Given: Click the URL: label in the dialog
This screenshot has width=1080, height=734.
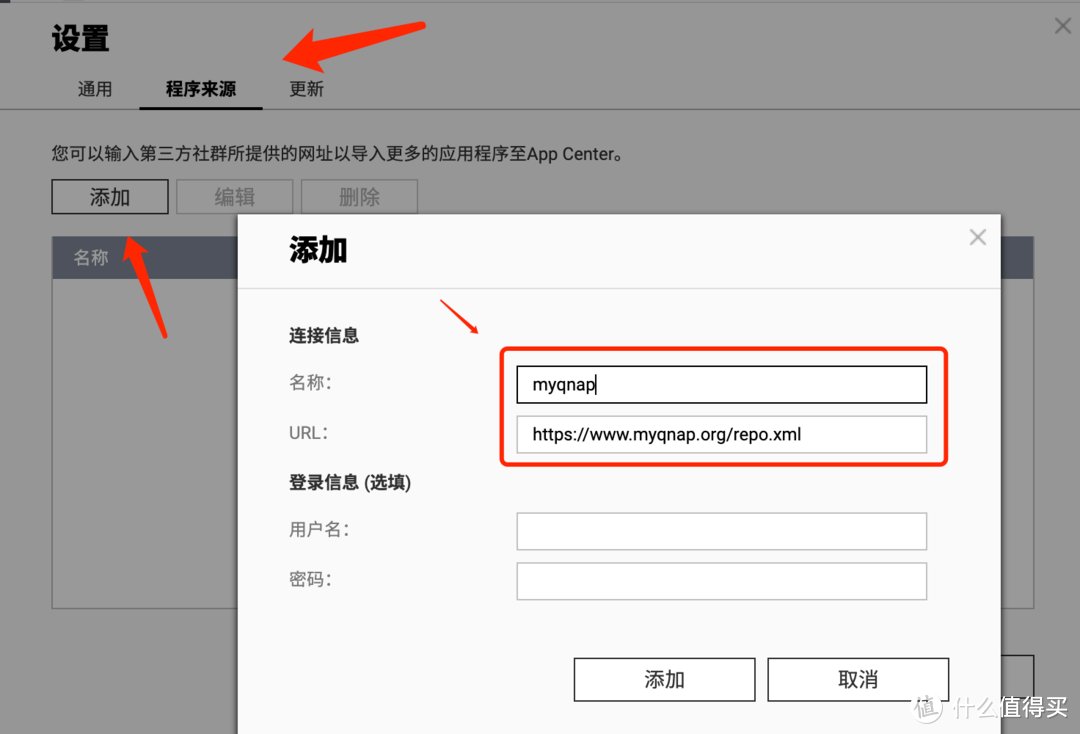Looking at the screenshot, I should [x=309, y=432].
